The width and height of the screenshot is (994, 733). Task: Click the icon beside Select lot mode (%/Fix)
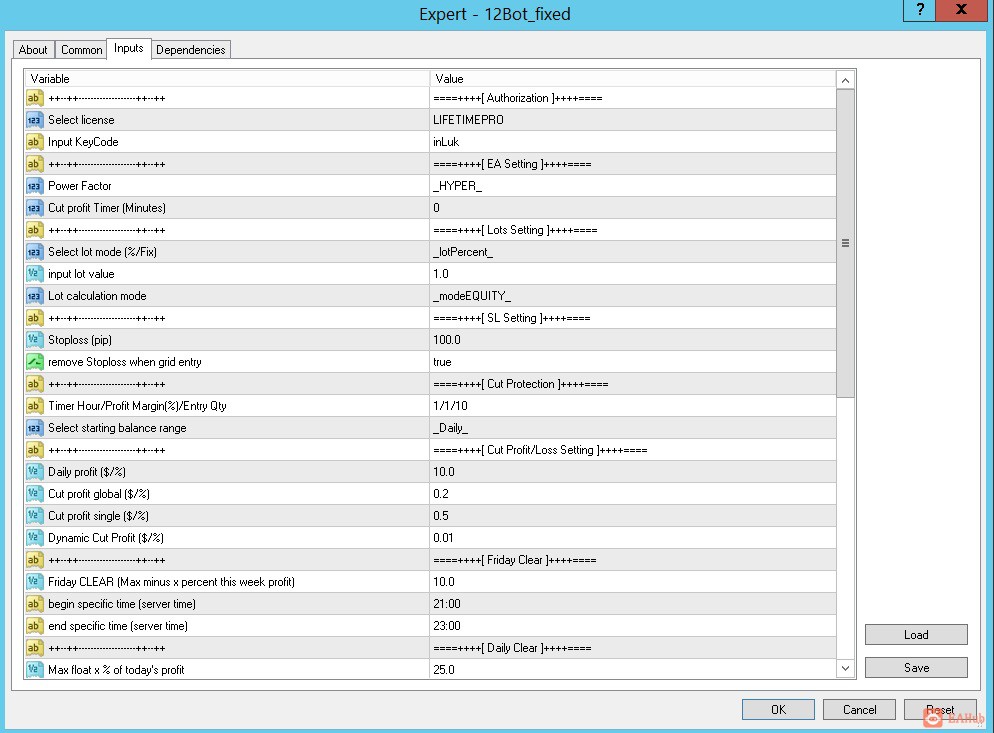point(34,252)
